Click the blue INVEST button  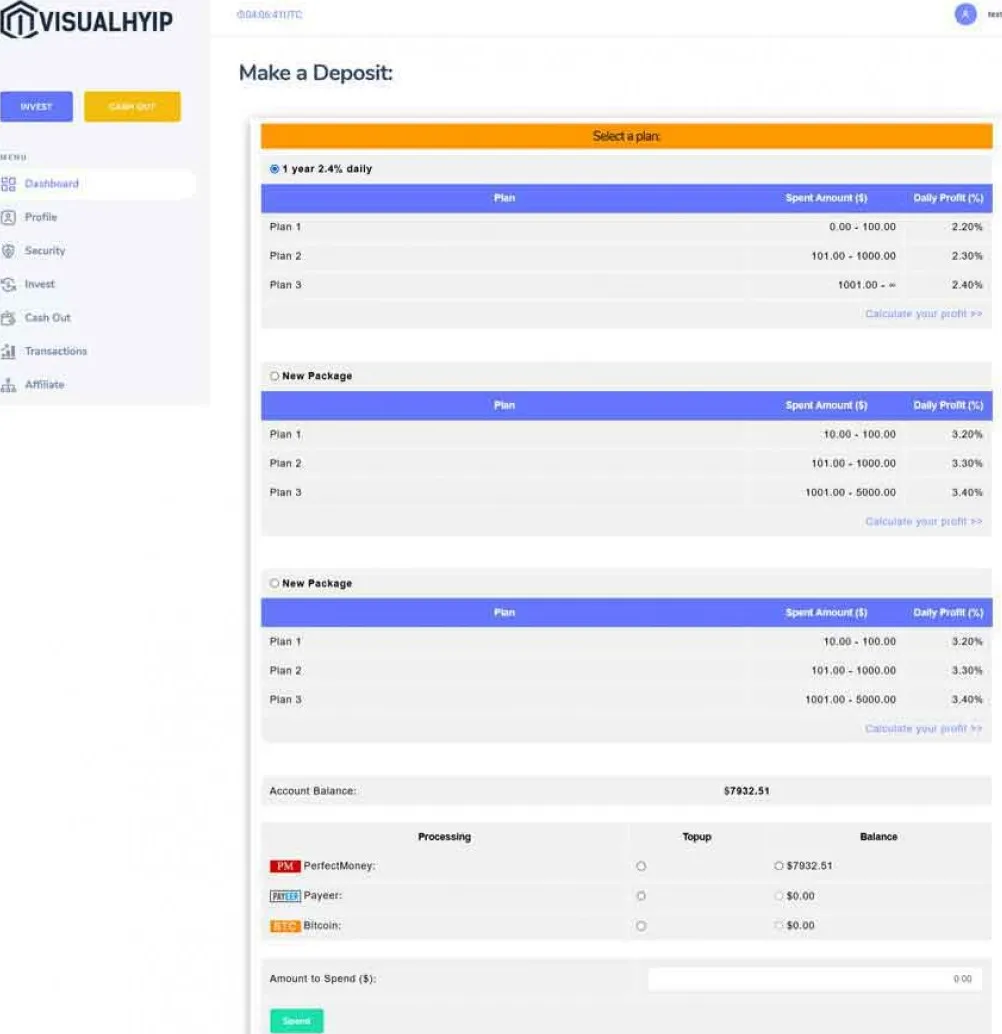point(36,106)
